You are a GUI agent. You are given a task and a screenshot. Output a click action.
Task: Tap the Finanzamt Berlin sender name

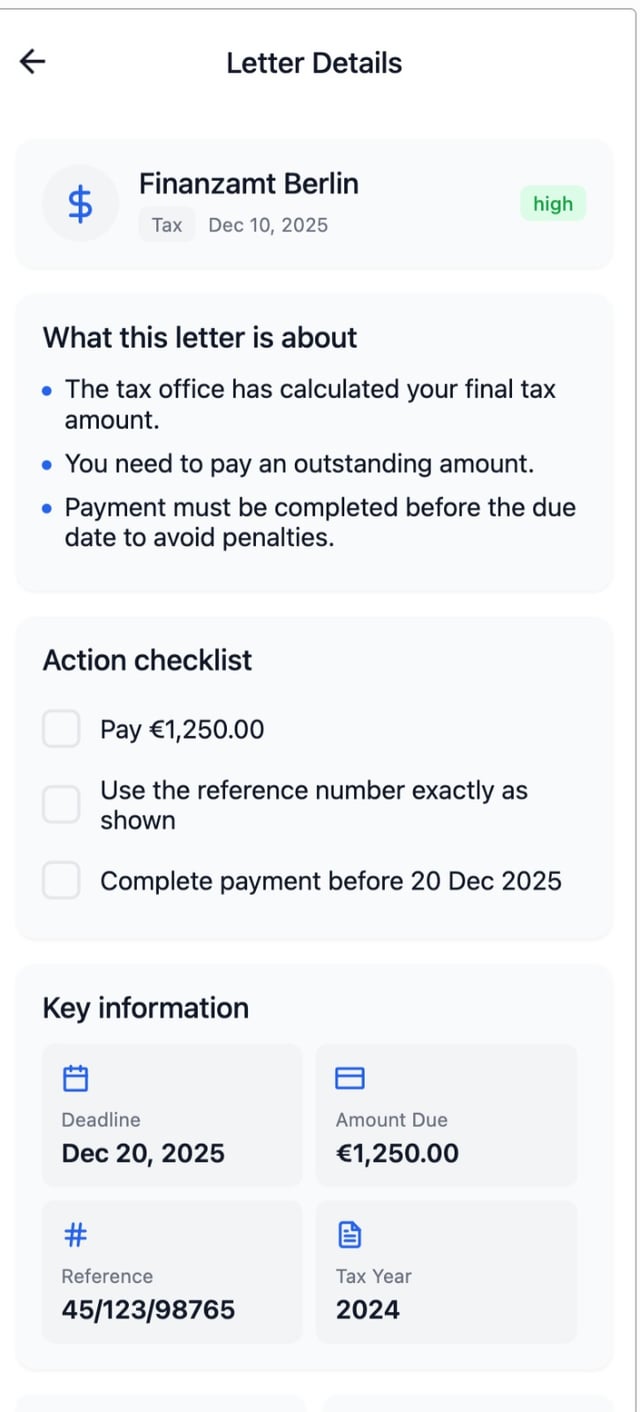(248, 184)
